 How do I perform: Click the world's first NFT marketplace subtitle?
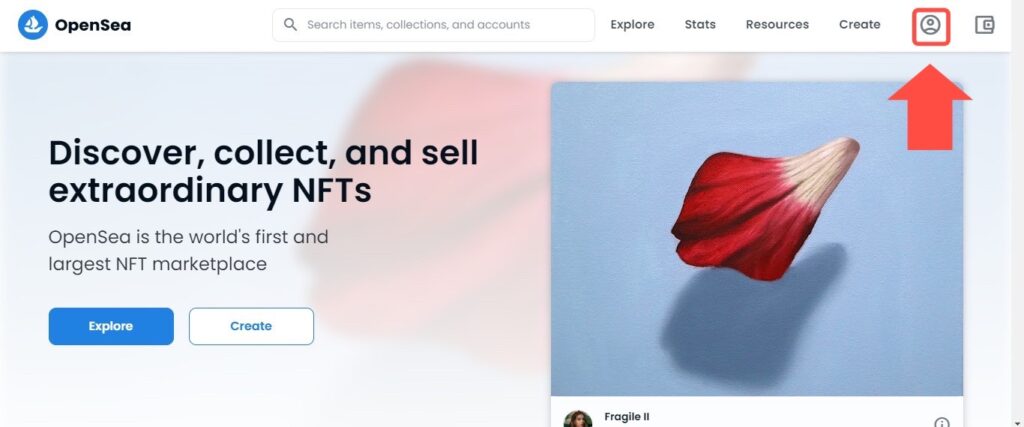pyautogui.click(x=188, y=251)
